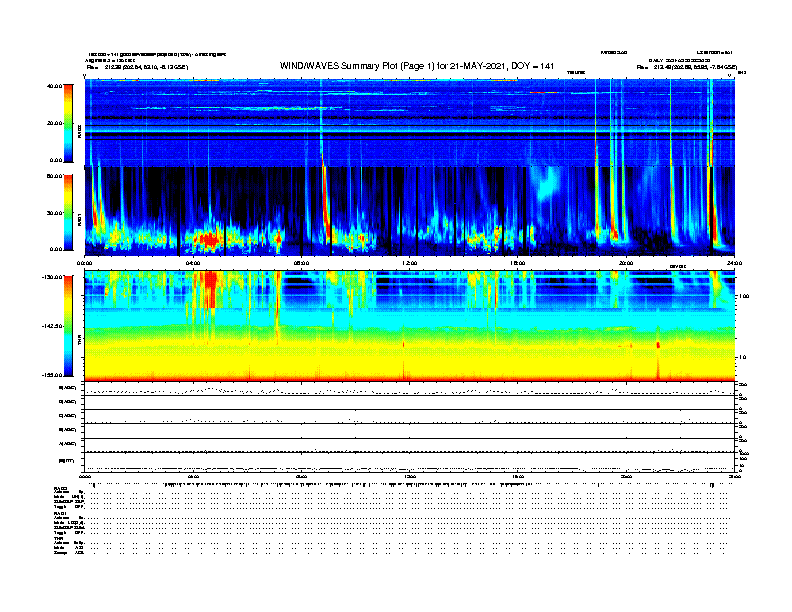This screenshot has width=792, height=612.
Task: Click the RAD2 status heading in the bottom table
Action: click(x=61, y=488)
